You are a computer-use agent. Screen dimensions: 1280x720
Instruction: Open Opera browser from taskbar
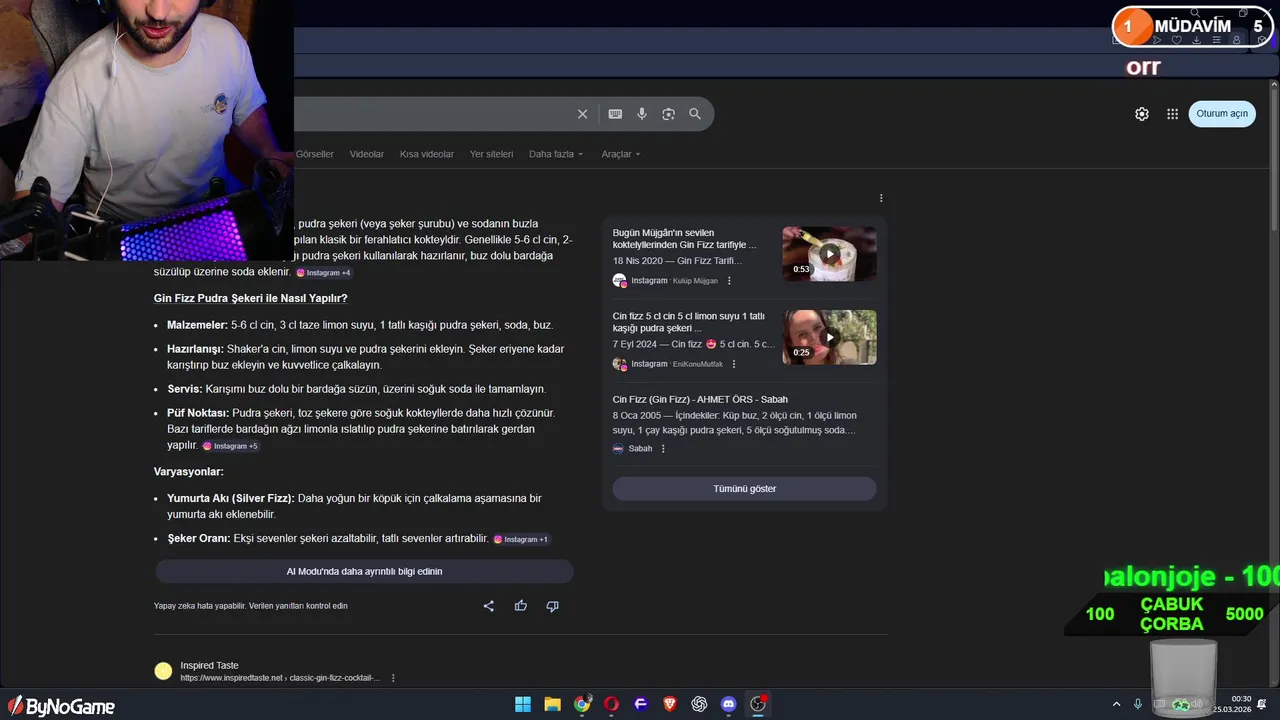[x=611, y=704]
